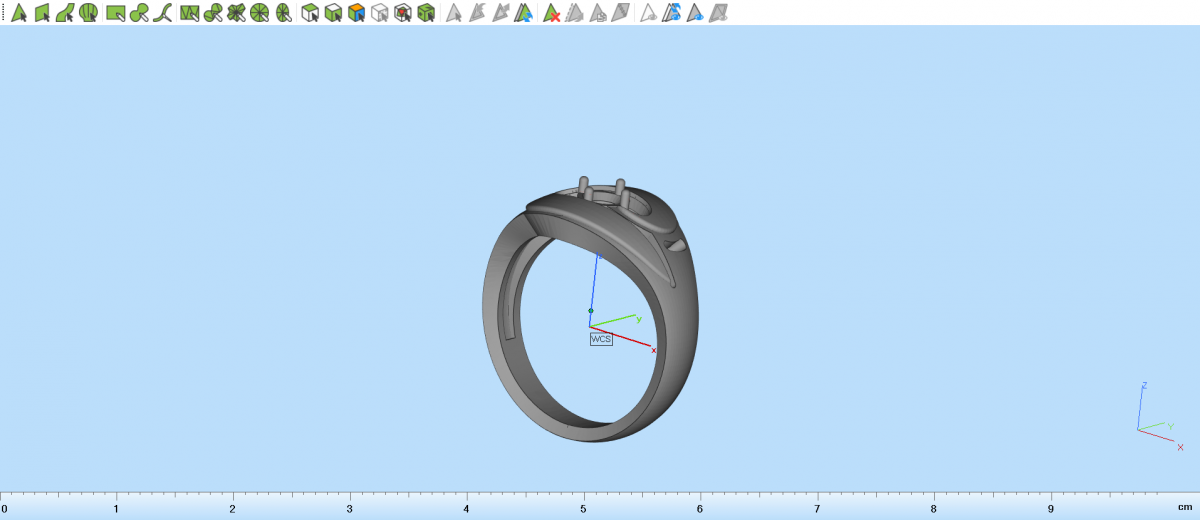Choose the green star-shaped mesh selection icon
Screen dimensions: 1200x520
[236, 13]
